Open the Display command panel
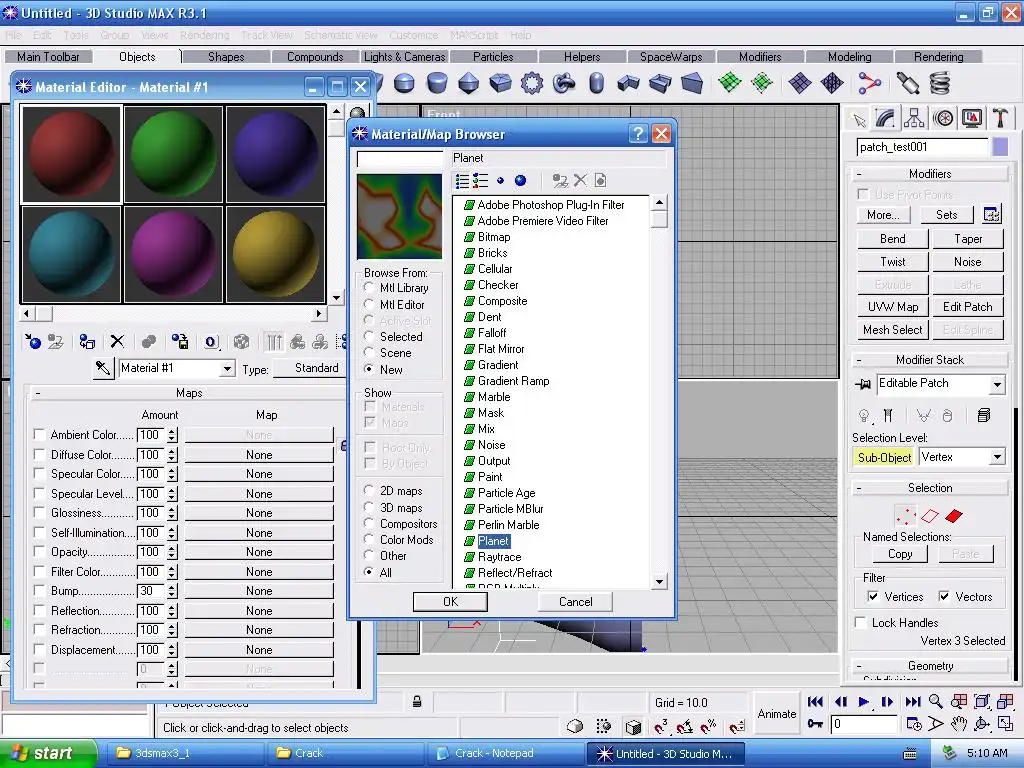Viewport: 1024px width, 768px height. click(x=972, y=118)
